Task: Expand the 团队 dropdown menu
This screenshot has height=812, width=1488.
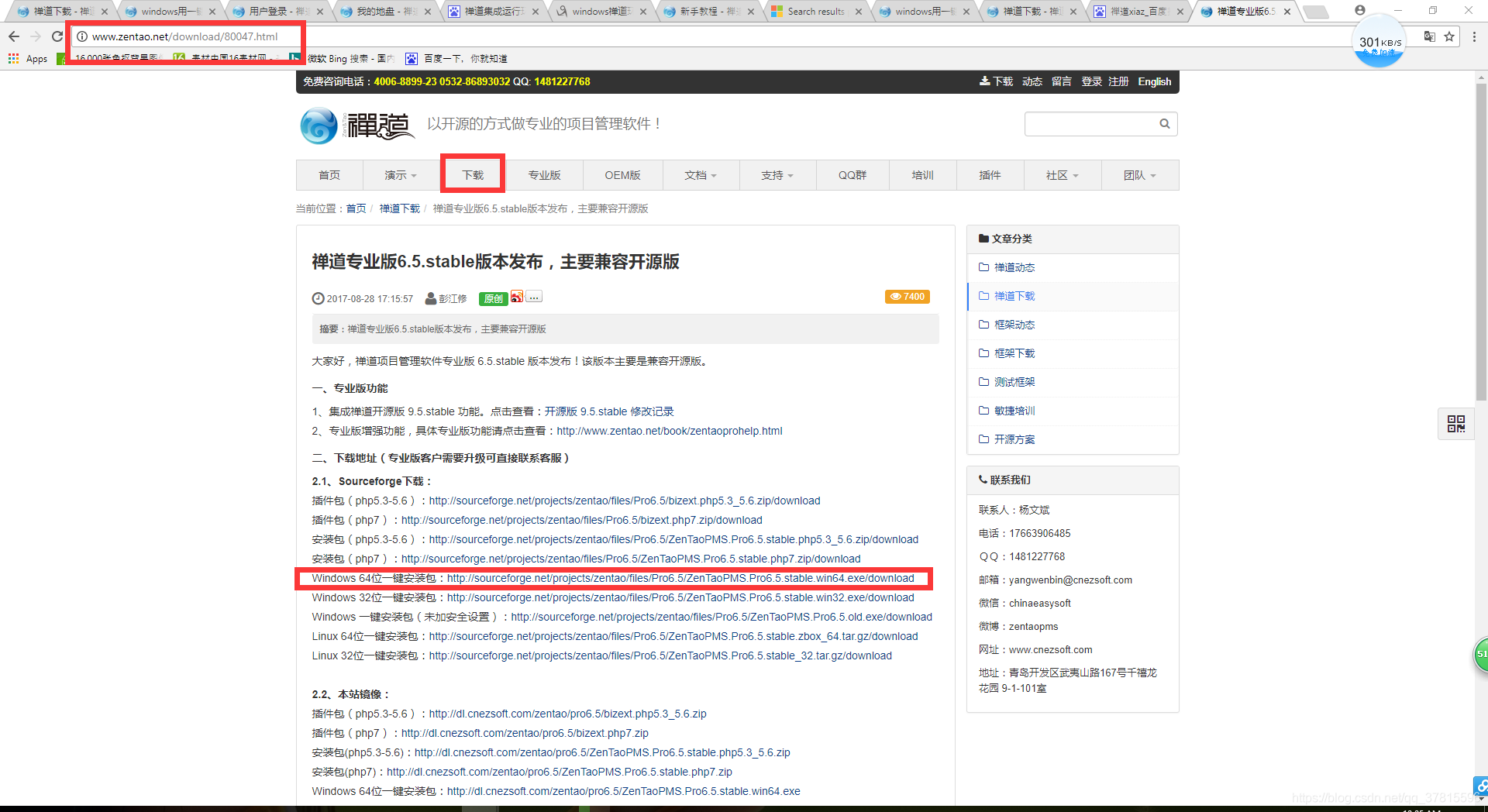Action: click(1139, 175)
